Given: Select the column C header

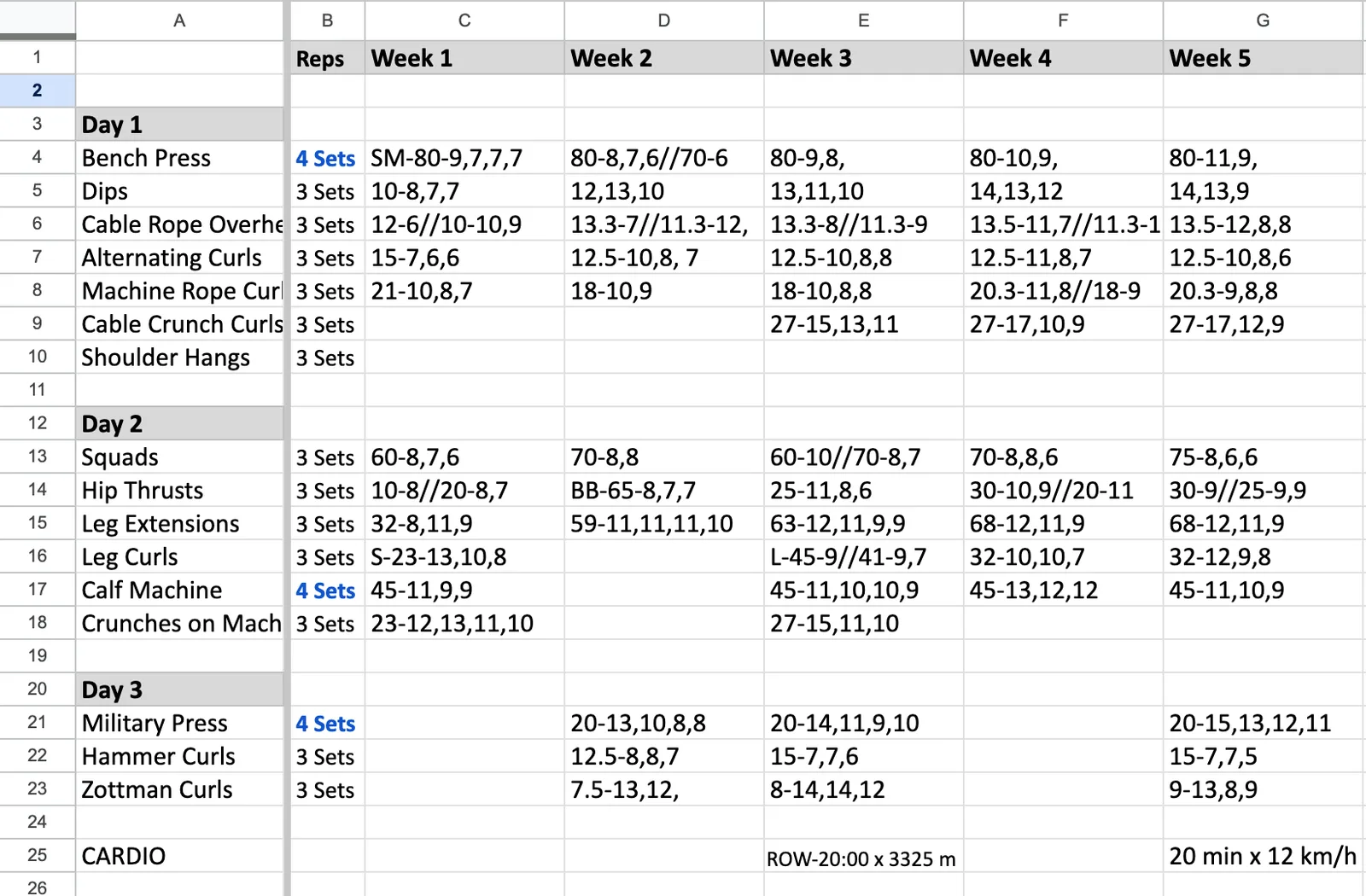Looking at the screenshot, I should pyautogui.click(x=464, y=20).
